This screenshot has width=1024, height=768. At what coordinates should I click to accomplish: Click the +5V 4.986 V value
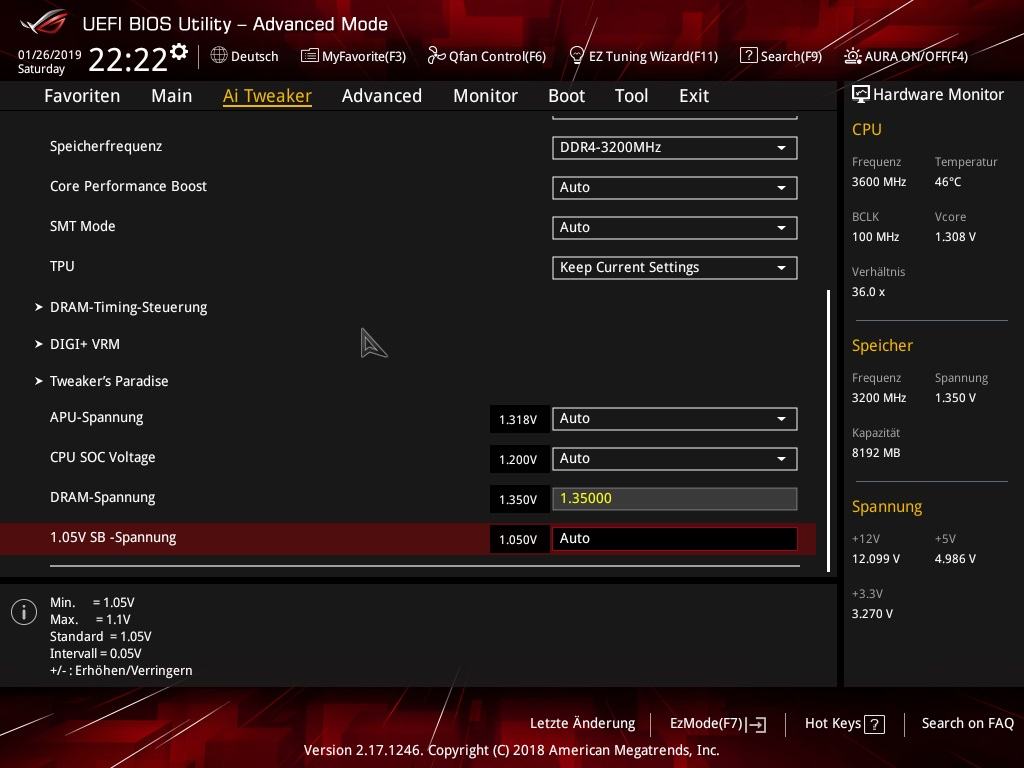tap(955, 559)
